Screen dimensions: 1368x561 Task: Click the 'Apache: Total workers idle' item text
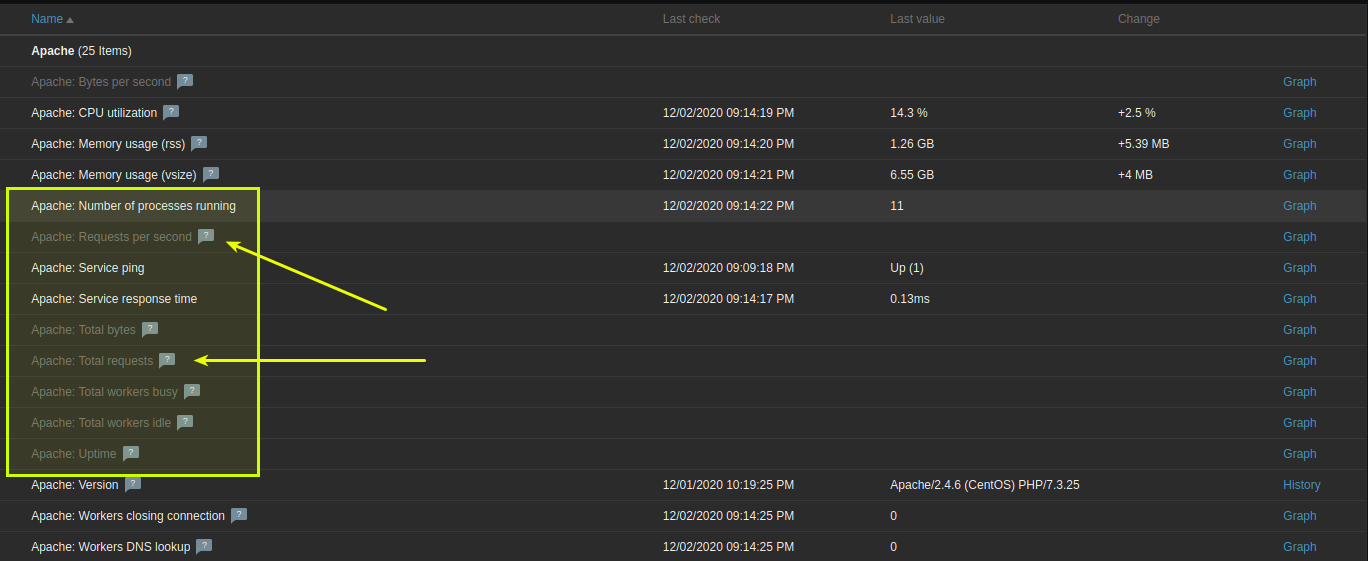tap(101, 423)
